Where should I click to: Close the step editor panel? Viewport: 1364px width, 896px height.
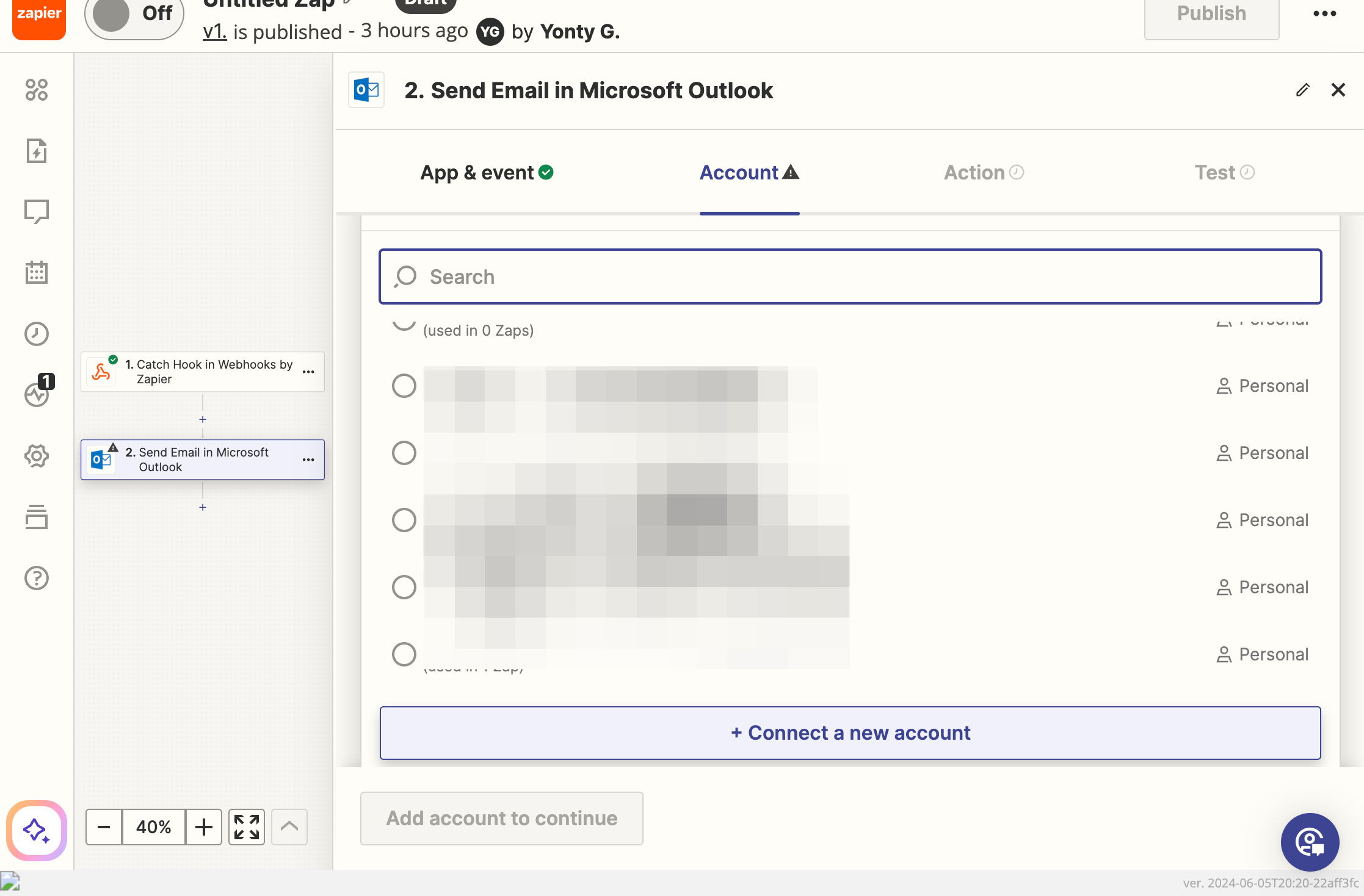[x=1338, y=90]
